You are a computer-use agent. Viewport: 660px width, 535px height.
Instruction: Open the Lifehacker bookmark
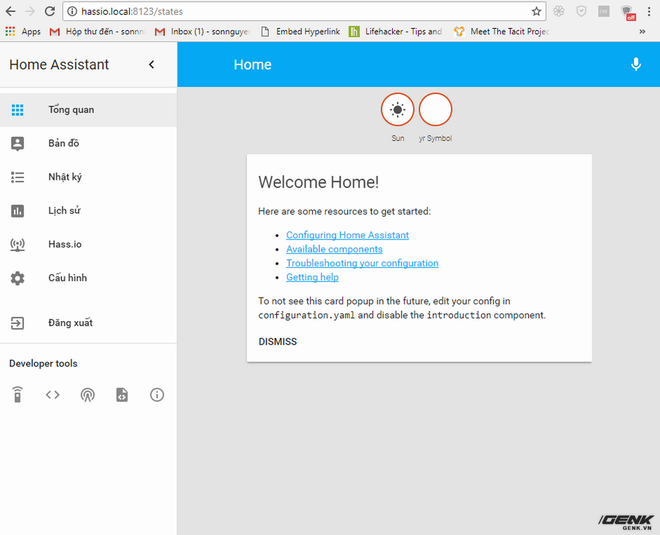click(396, 32)
